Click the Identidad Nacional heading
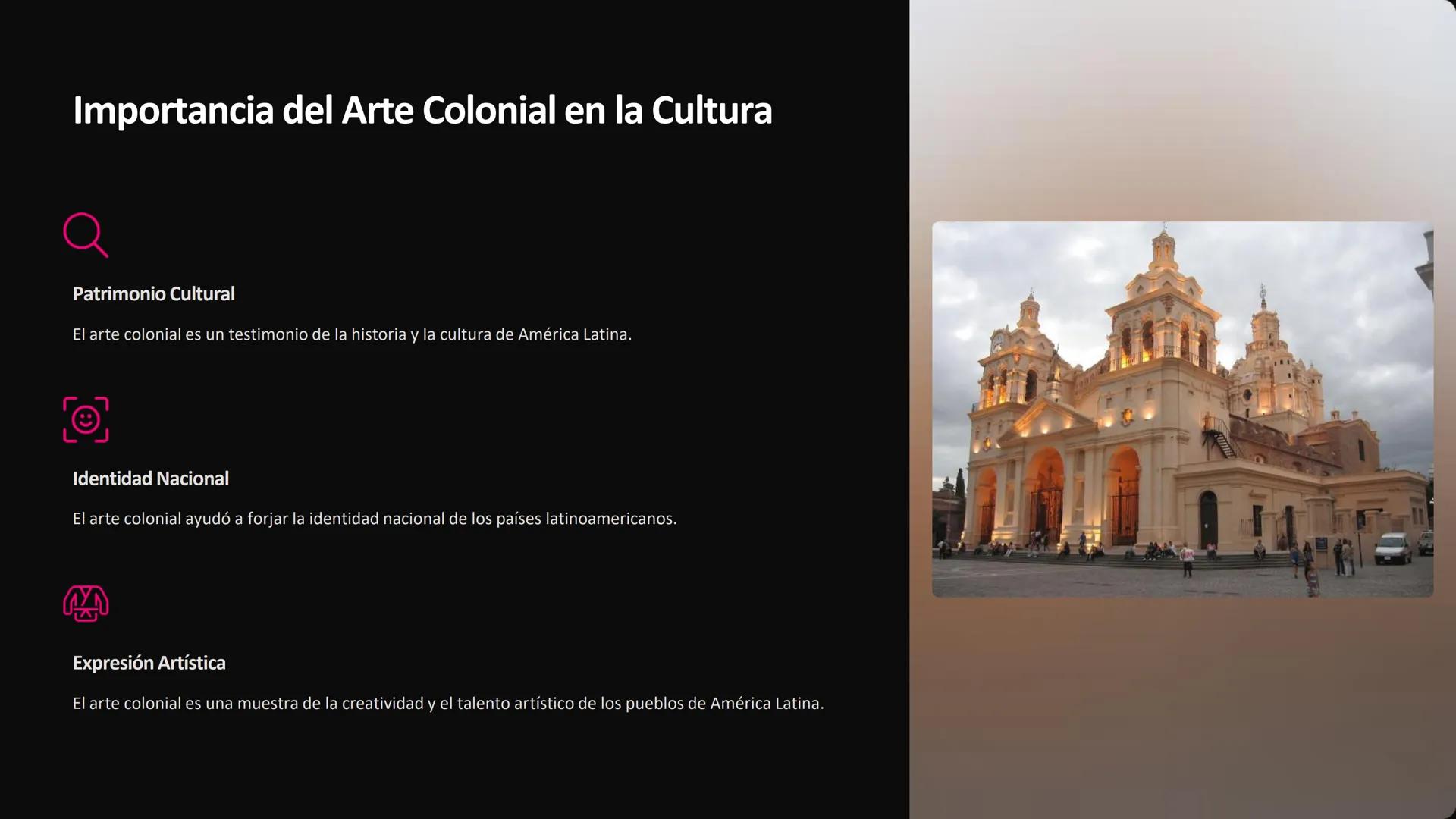Screen dimensions: 1456x819 click(x=150, y=478)
